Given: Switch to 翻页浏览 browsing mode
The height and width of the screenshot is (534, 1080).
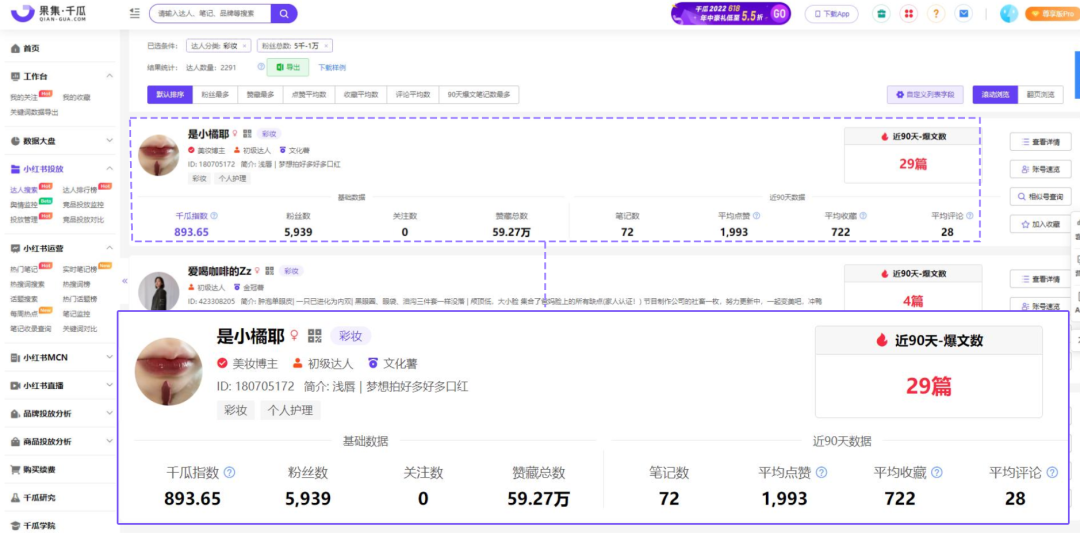Looking at the screenshot, I should coord(1040,94).
